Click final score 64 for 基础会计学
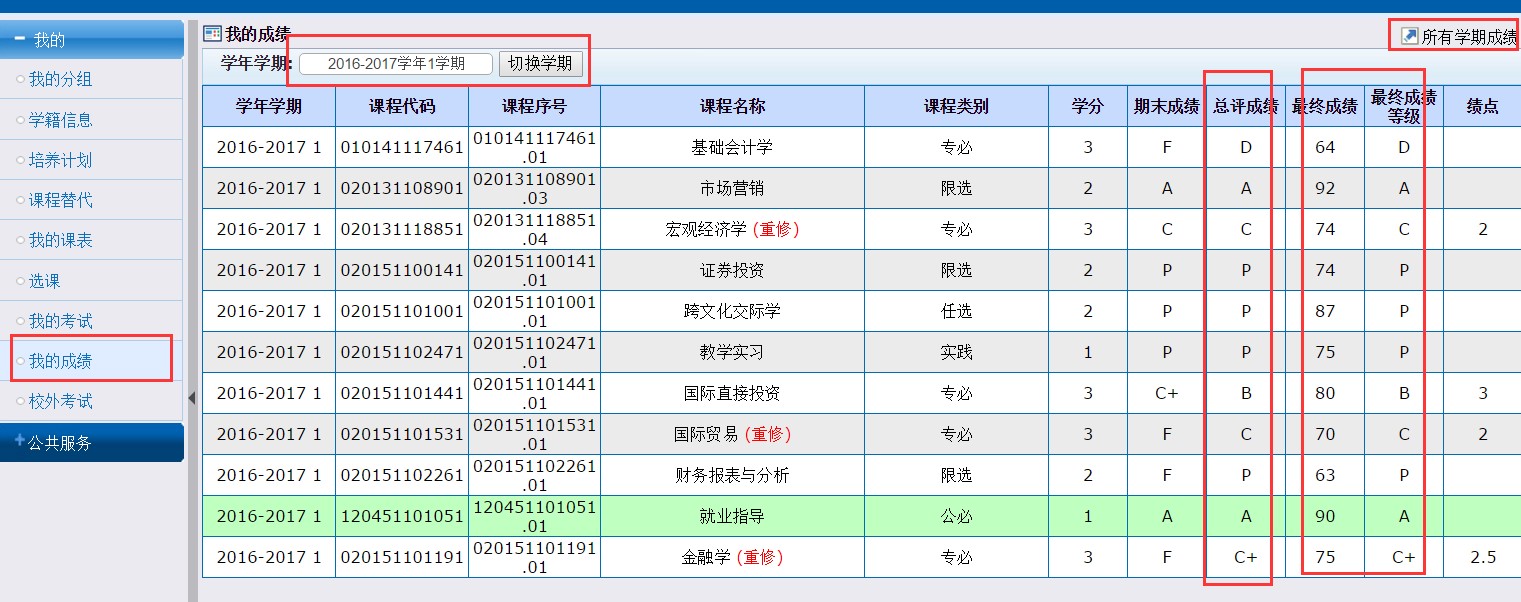 1325,148
